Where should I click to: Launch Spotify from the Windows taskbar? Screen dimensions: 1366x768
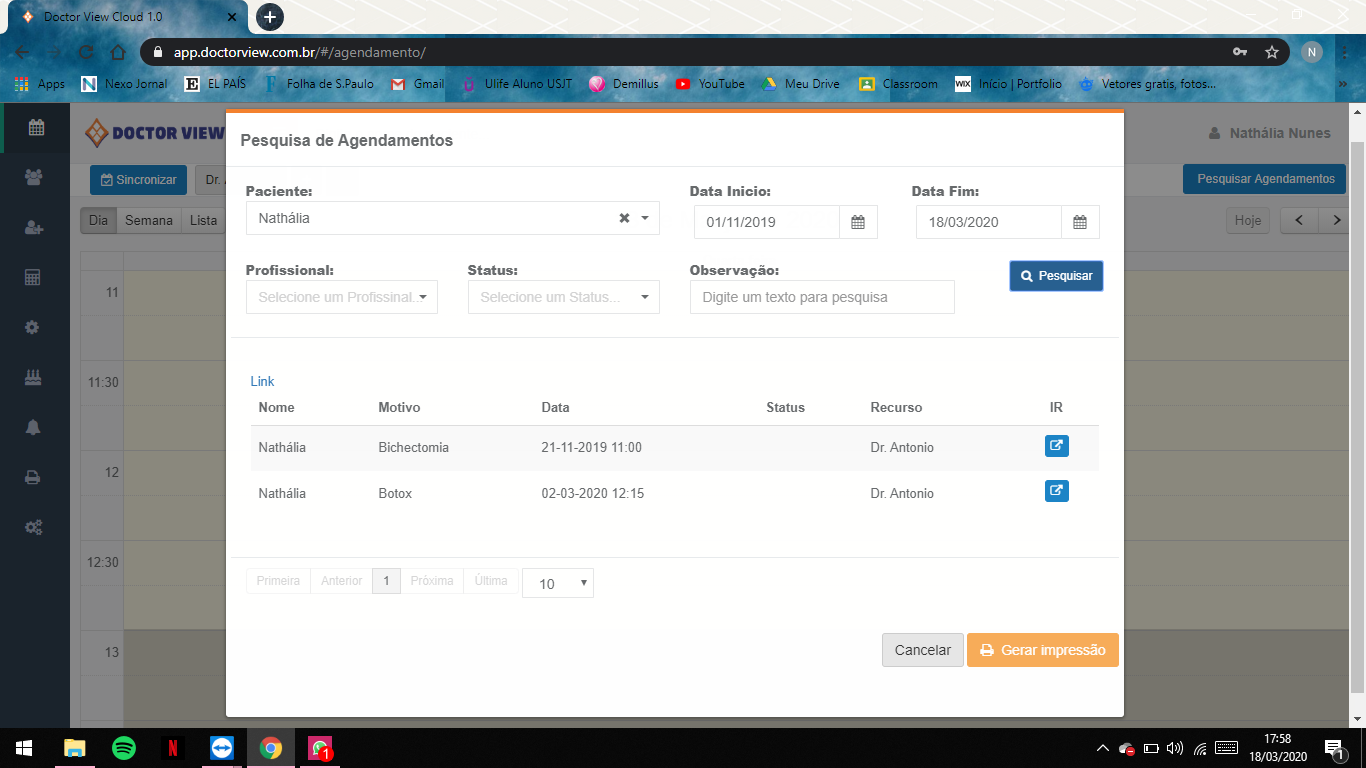tap(124, 748)
